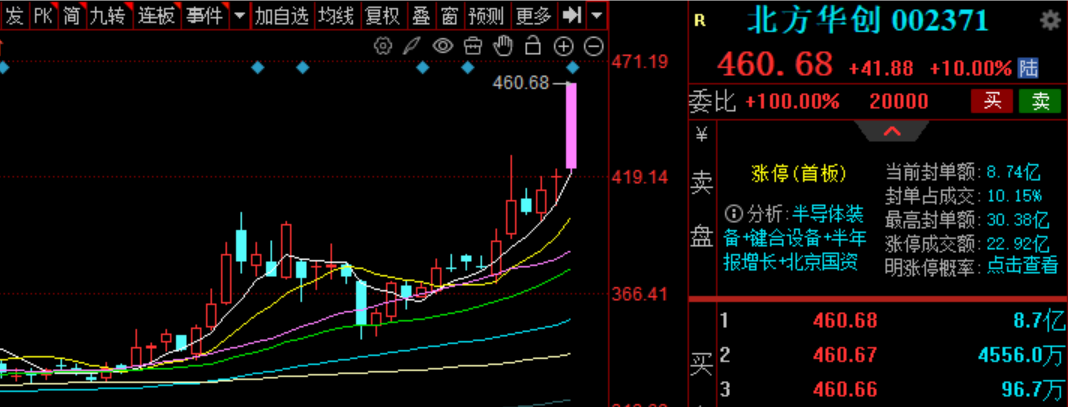Click the large 460.68 current price
Viewport: 1068px width, 407px height.
[775, 65]
